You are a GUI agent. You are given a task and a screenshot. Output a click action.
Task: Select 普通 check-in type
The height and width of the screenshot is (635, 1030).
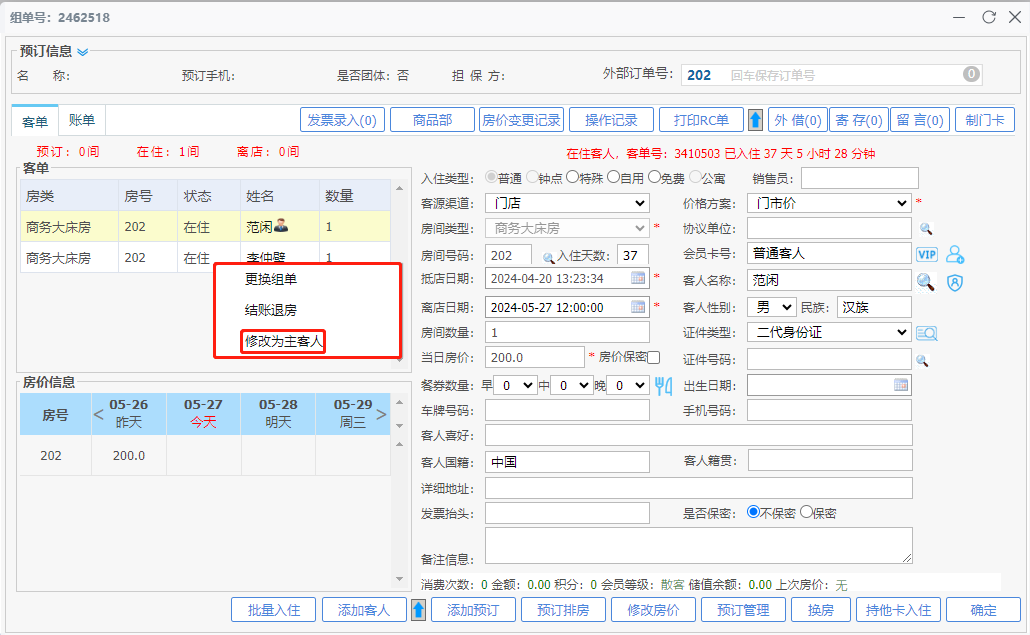click(x=491, y=177)
